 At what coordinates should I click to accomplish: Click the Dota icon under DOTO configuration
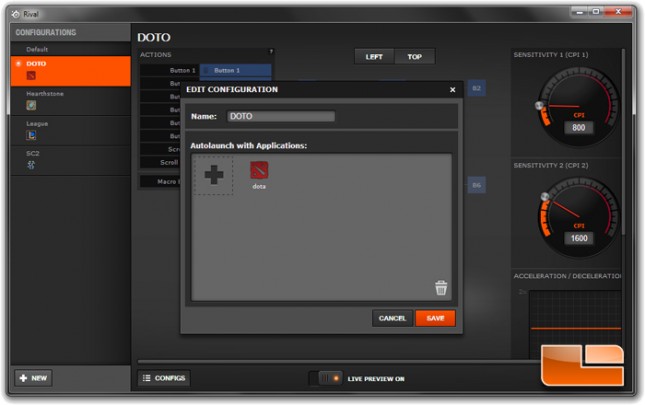31,76
